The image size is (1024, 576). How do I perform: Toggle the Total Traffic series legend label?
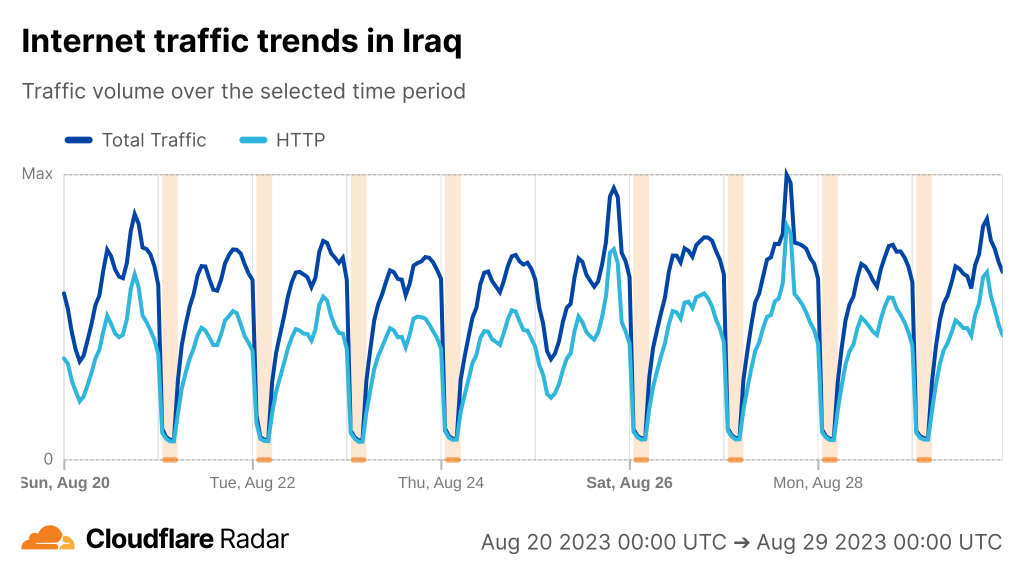point(153,140)
